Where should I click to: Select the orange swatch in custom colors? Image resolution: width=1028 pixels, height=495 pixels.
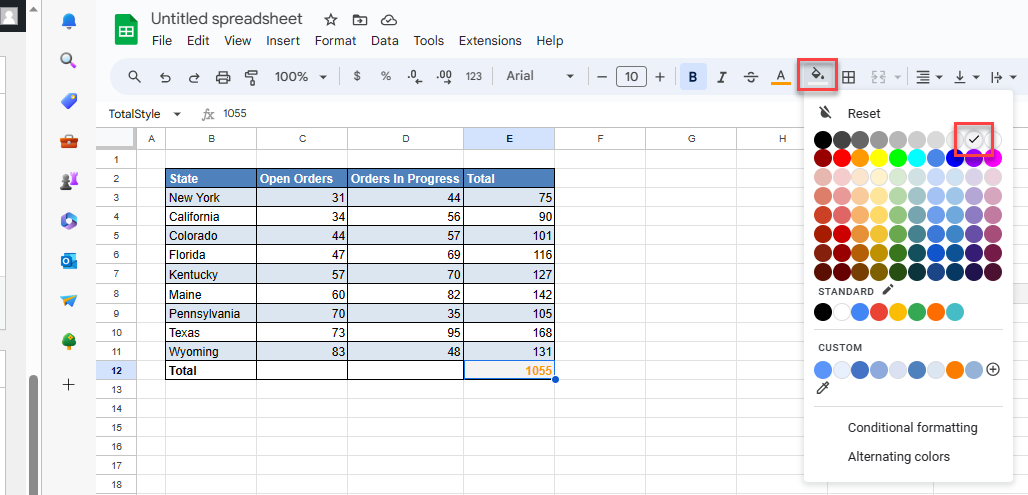pyautogui.click(x=954, y=369)
